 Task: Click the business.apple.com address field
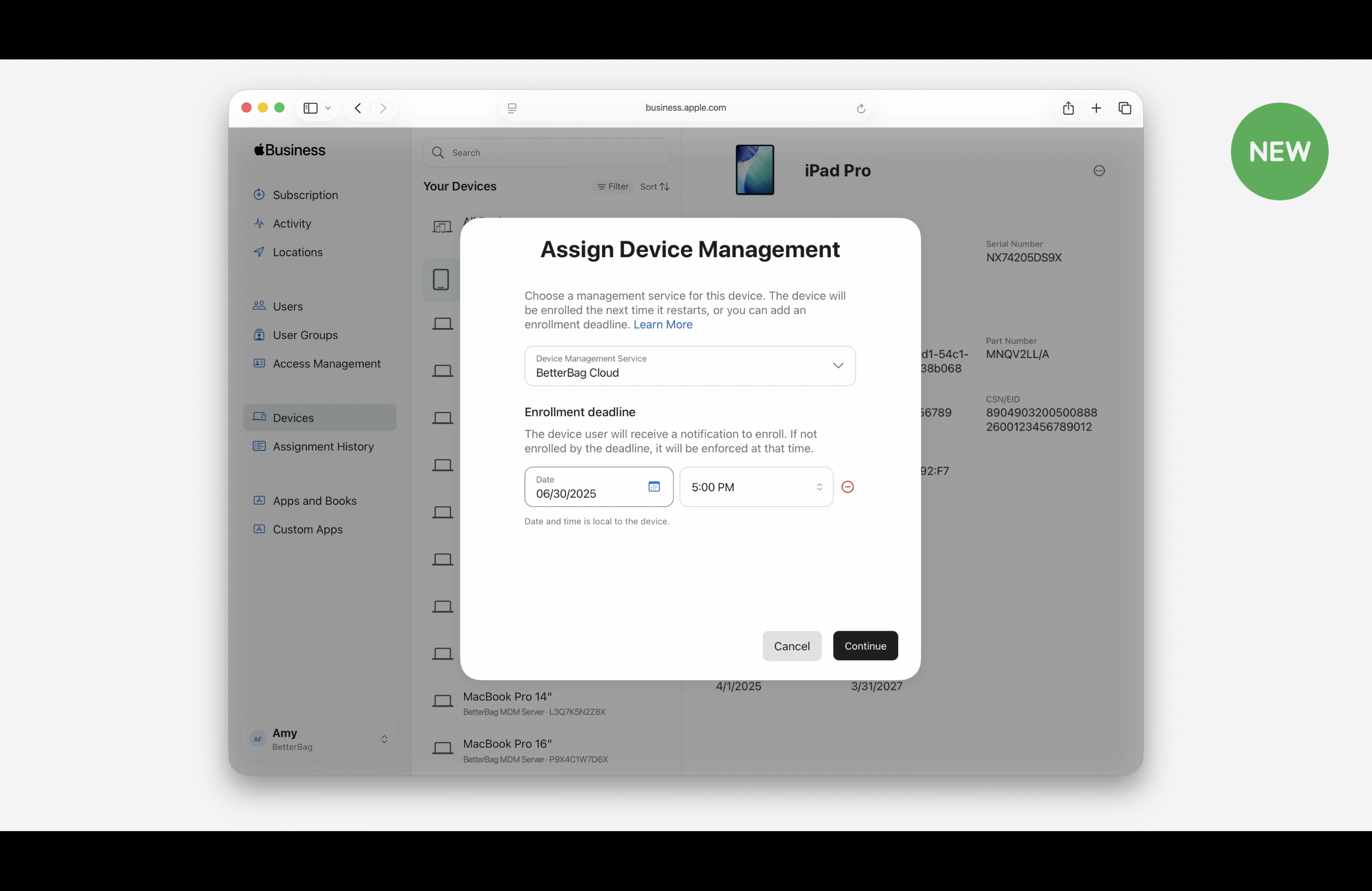[x=686, y=108]
